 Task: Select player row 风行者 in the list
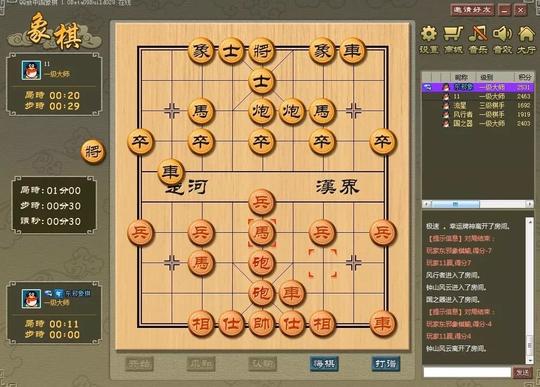[478, 114]
